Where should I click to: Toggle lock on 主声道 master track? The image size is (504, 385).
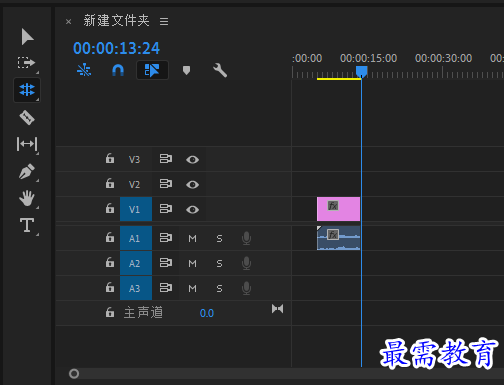(110, 313)
